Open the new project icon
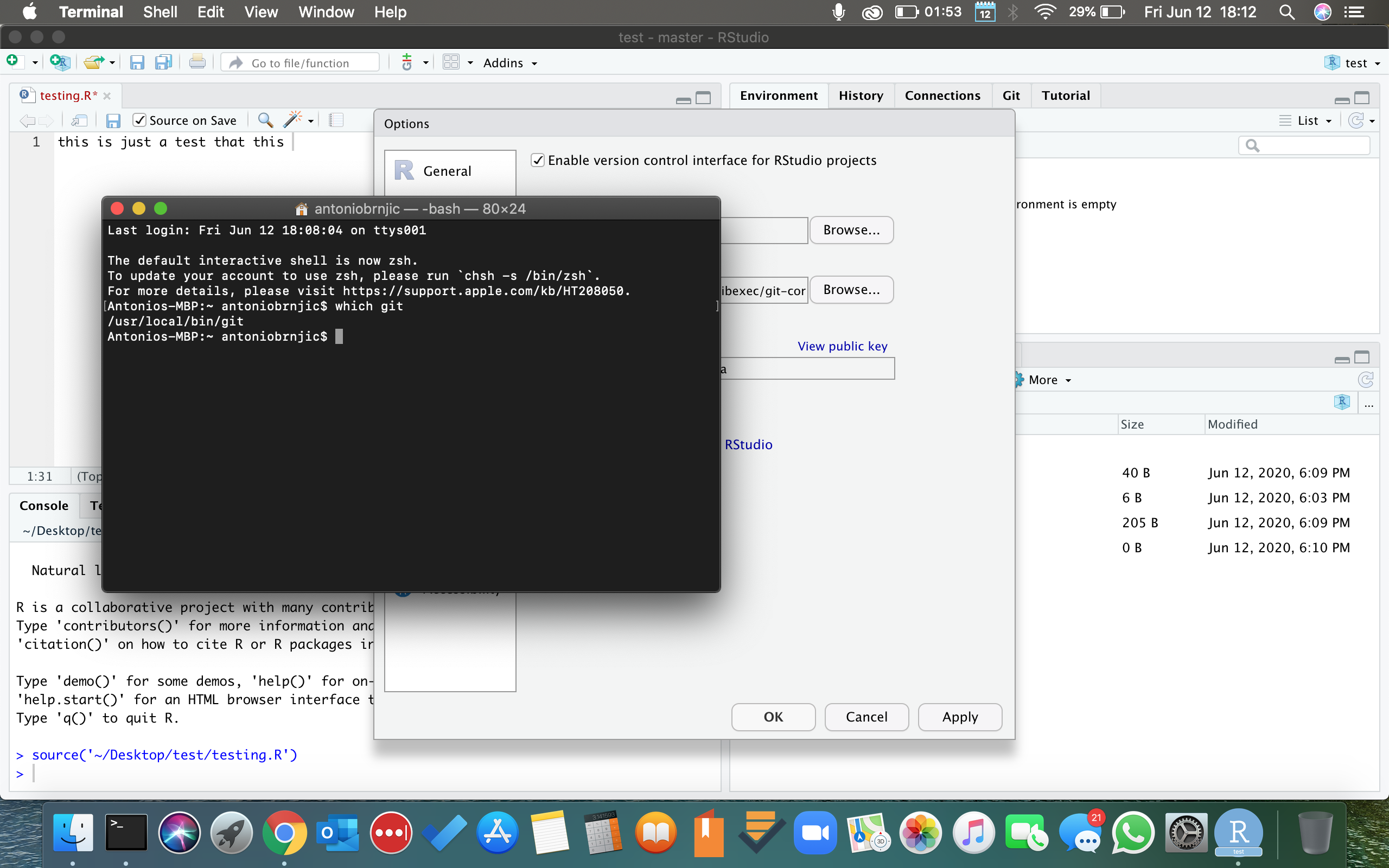The image size is (1389, 868). point(60,62)
